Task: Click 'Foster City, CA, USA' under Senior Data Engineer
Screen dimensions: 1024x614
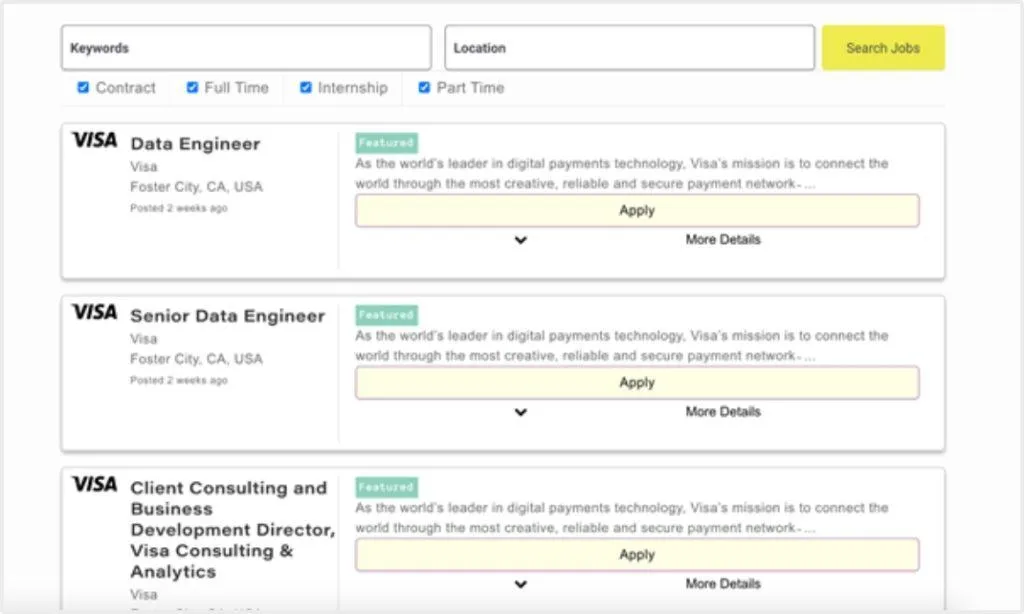Action: 196,359
